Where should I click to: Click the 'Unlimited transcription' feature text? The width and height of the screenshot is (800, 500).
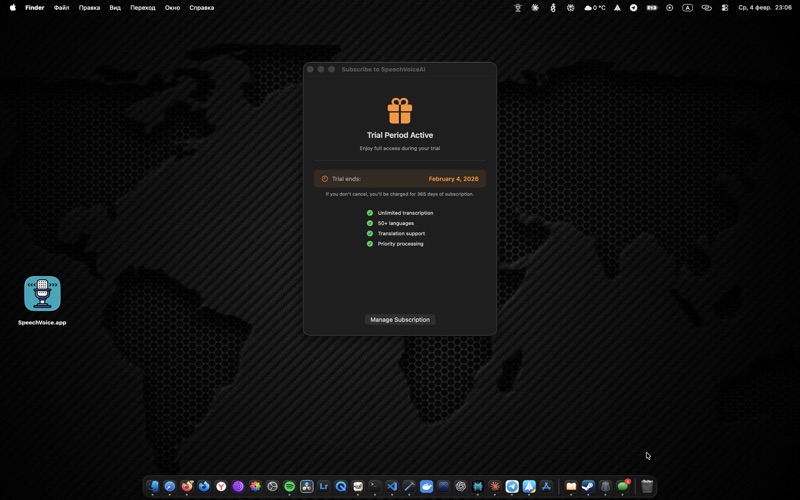405,213
